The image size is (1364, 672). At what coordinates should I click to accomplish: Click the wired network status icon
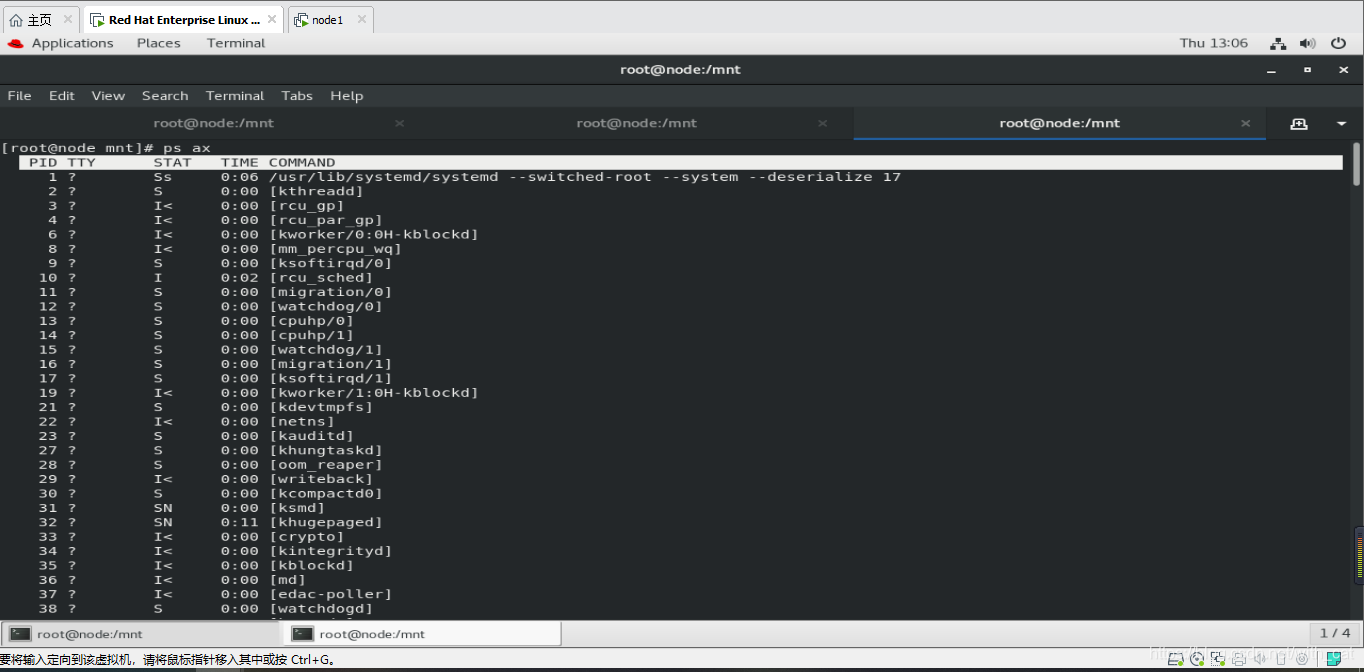click(1278, 43)
